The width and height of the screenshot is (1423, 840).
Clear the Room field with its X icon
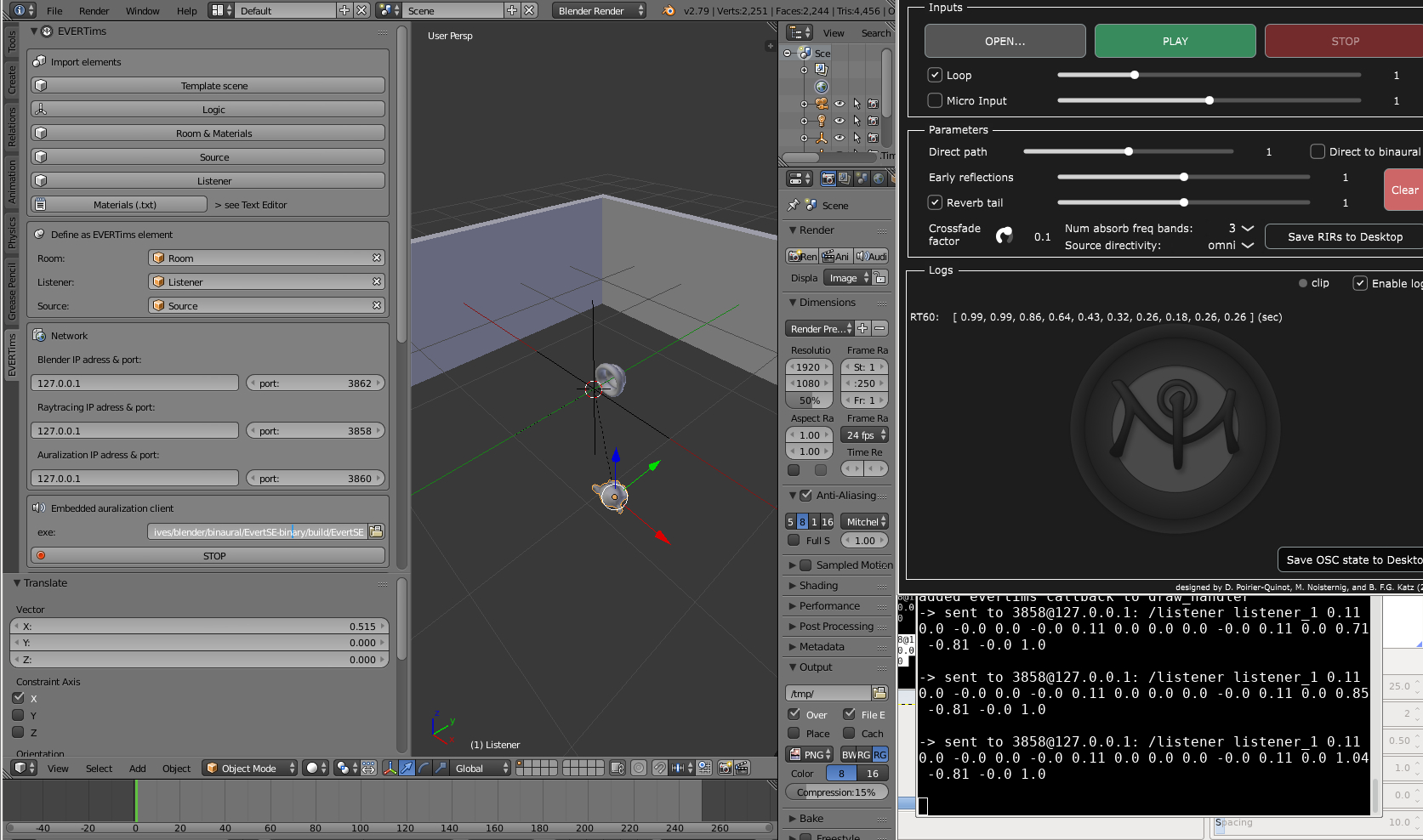(x=377, y=258)
